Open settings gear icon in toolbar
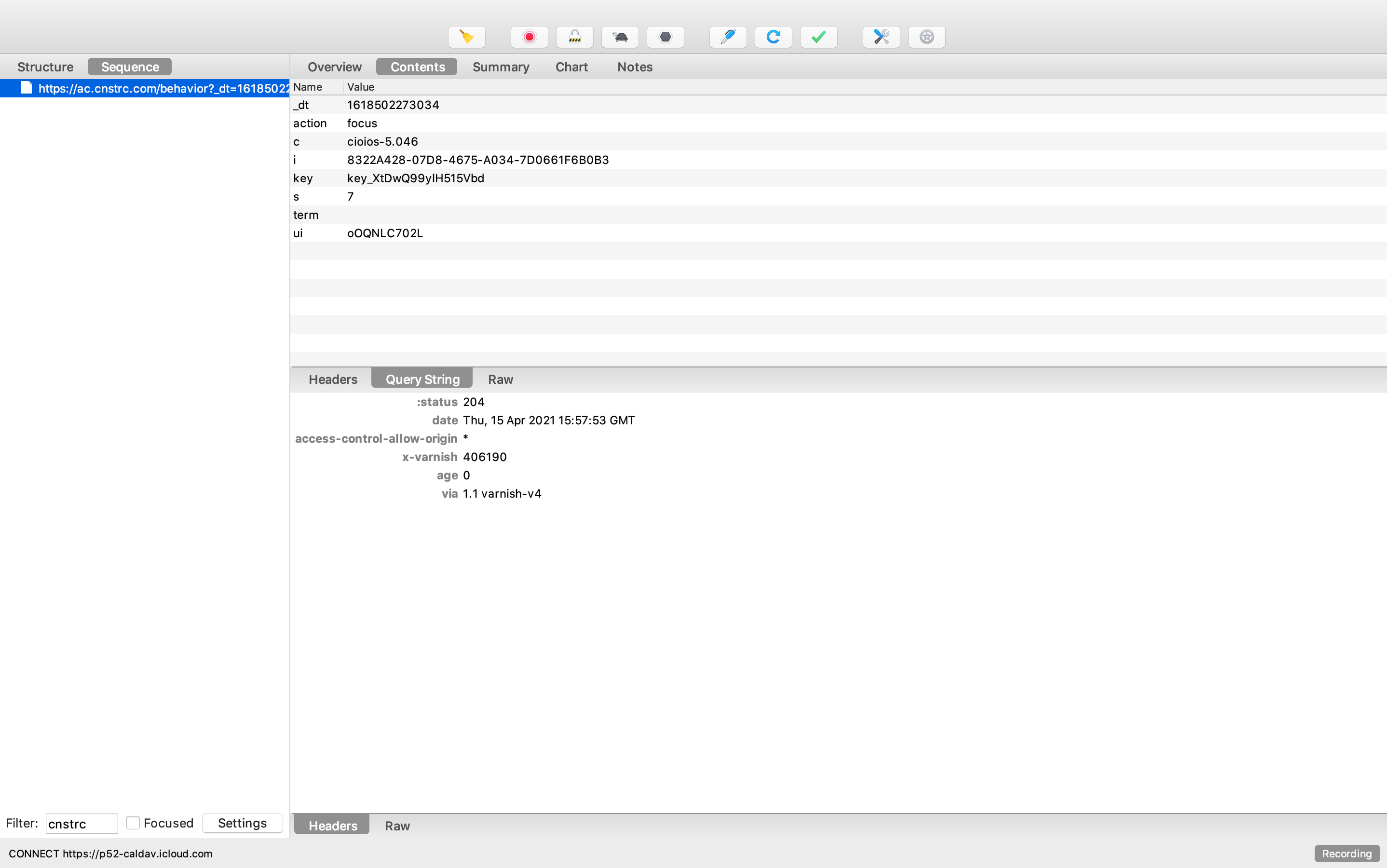1387x868 pixels. click(926, 37)
